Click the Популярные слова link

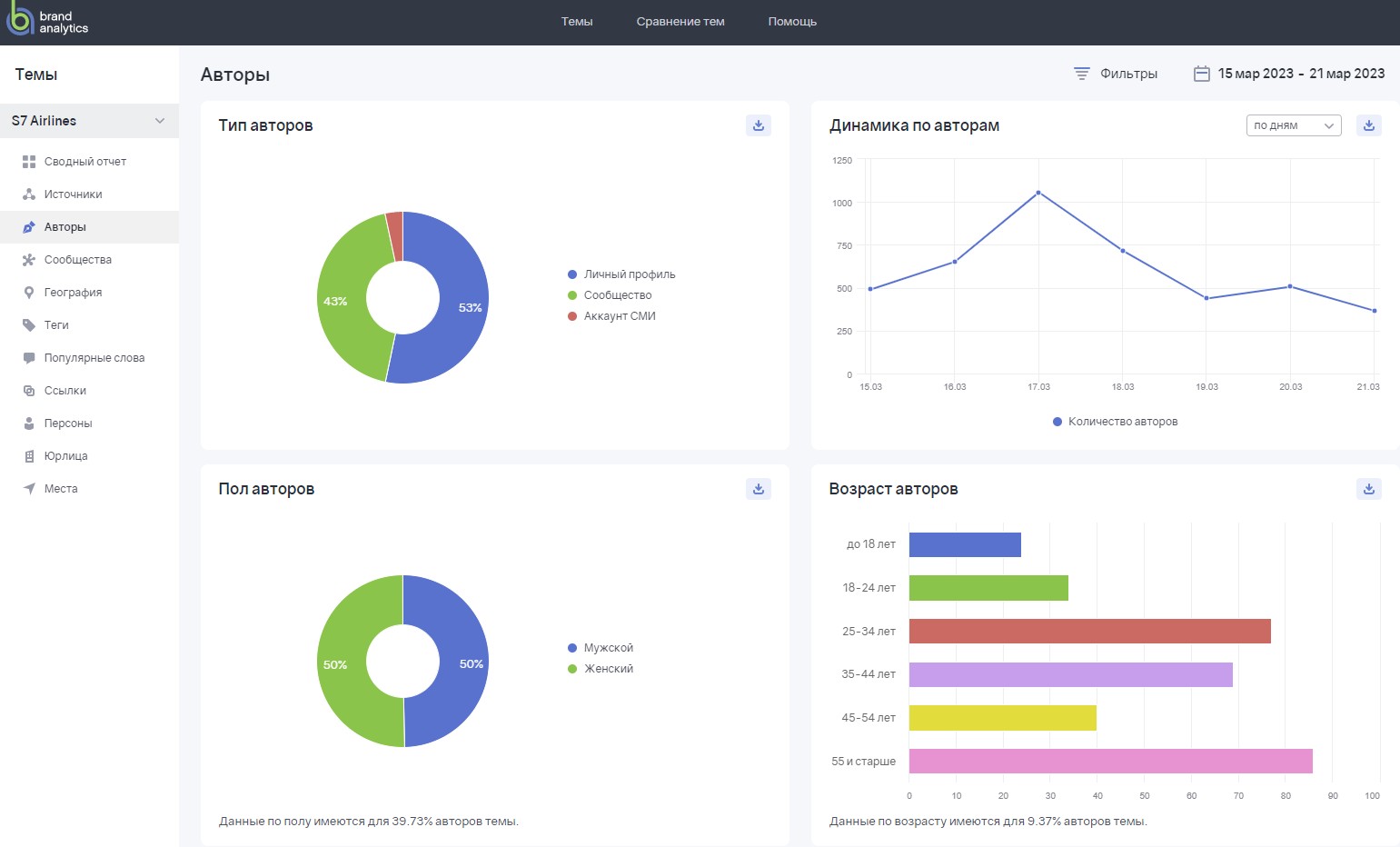click(94, 357)
